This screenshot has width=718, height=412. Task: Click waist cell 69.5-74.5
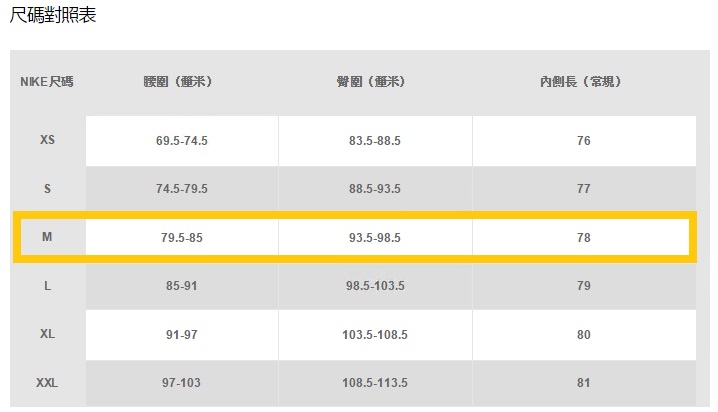tap(181, 141)
